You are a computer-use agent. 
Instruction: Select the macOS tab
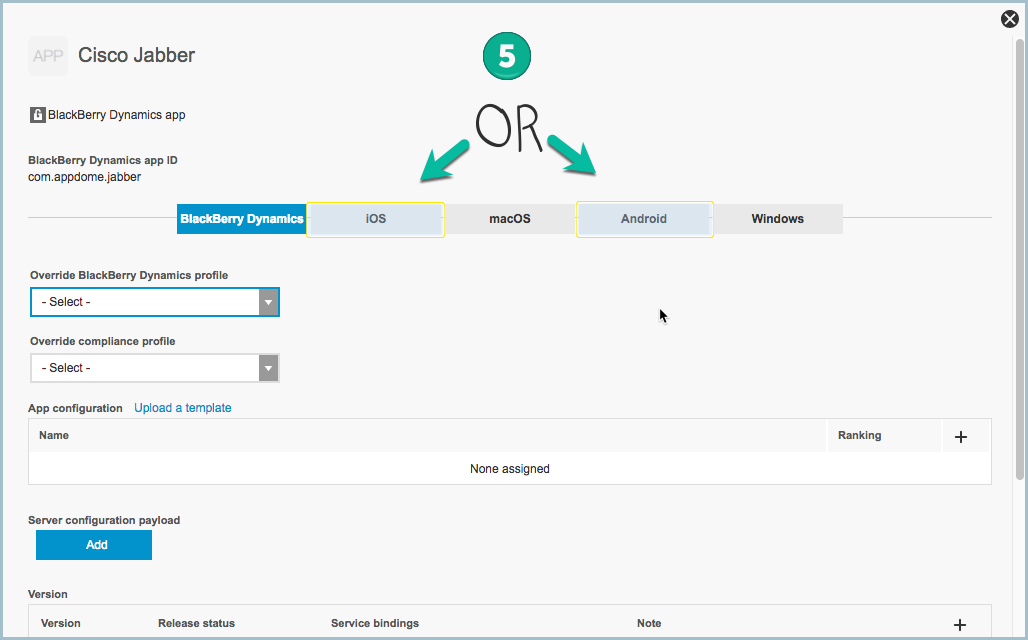[x=509, y=219]
